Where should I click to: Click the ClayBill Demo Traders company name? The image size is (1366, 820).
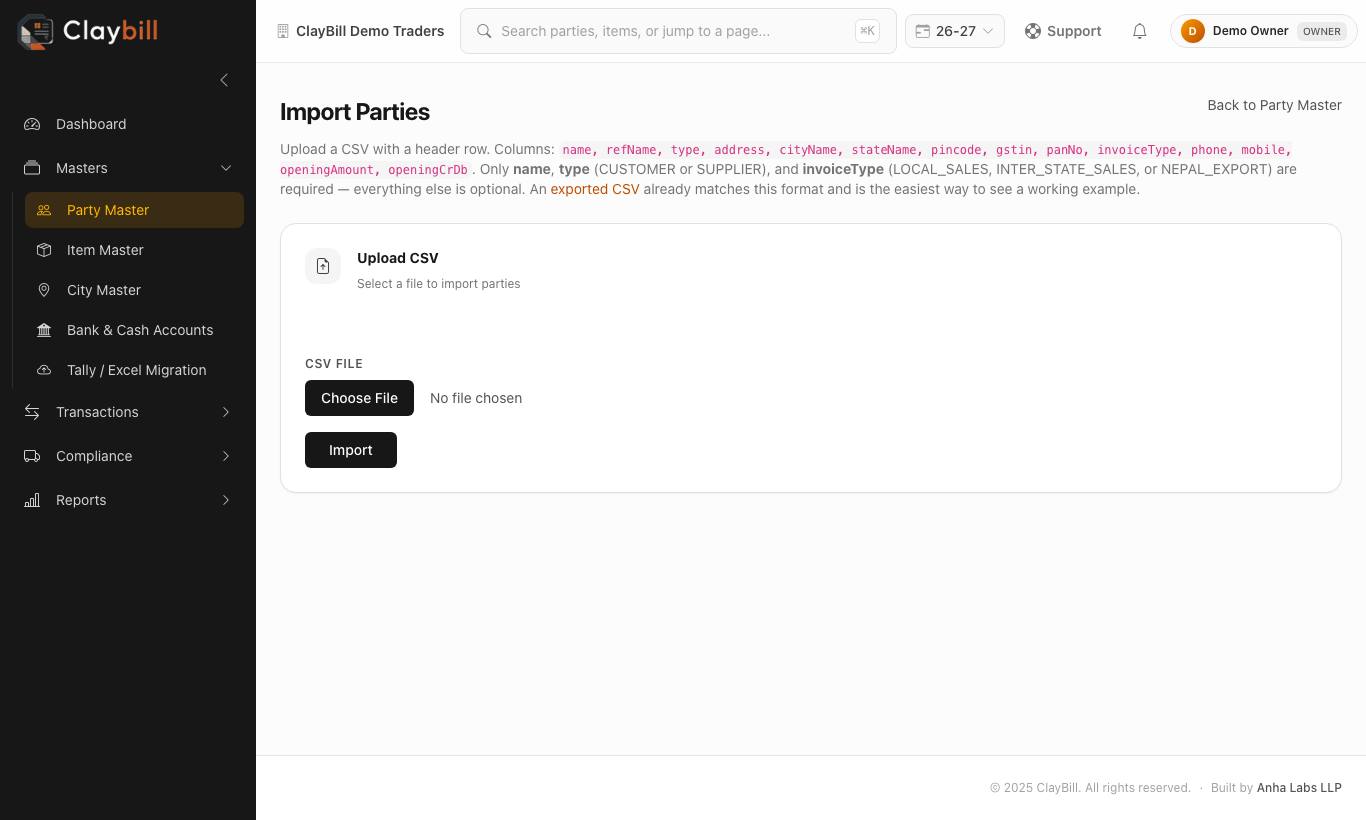pyautogui.click(x=370, y=31)
